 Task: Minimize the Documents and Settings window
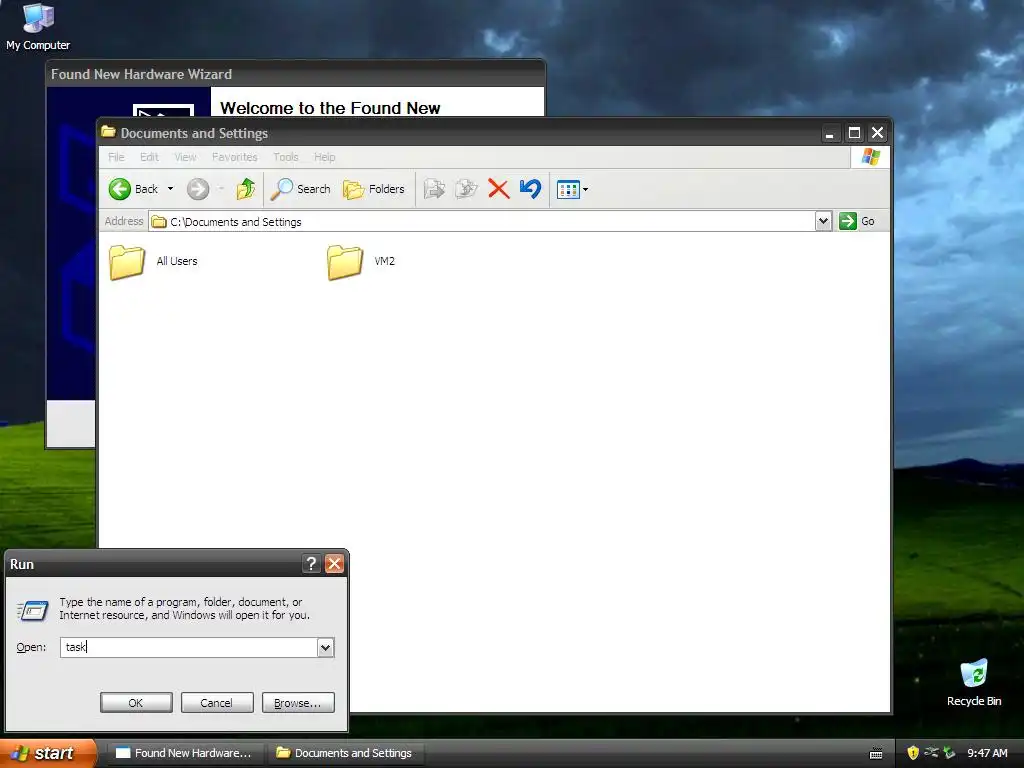[829, 133]
